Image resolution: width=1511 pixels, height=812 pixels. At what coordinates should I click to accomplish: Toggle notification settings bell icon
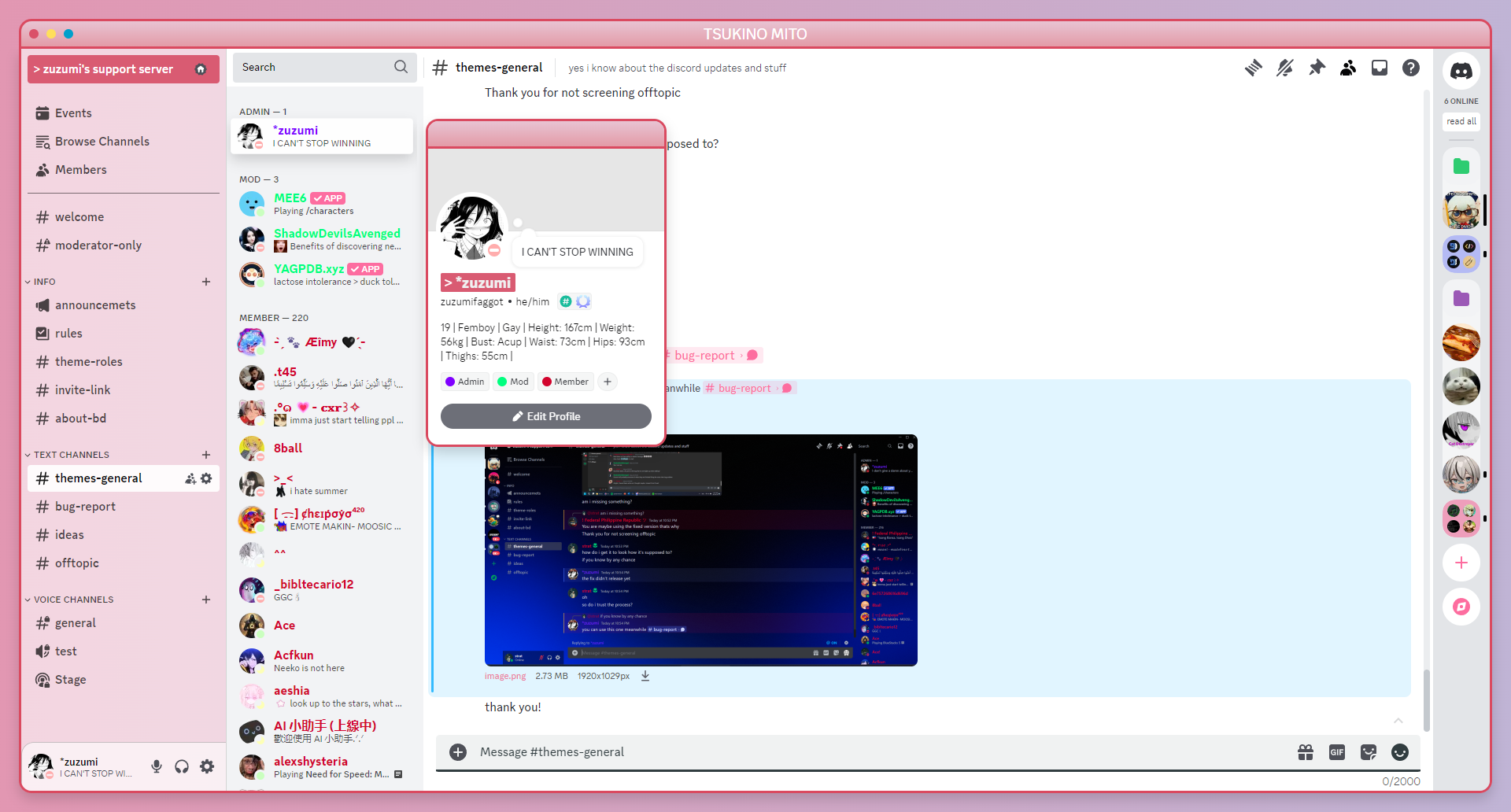click(1285, 68)
